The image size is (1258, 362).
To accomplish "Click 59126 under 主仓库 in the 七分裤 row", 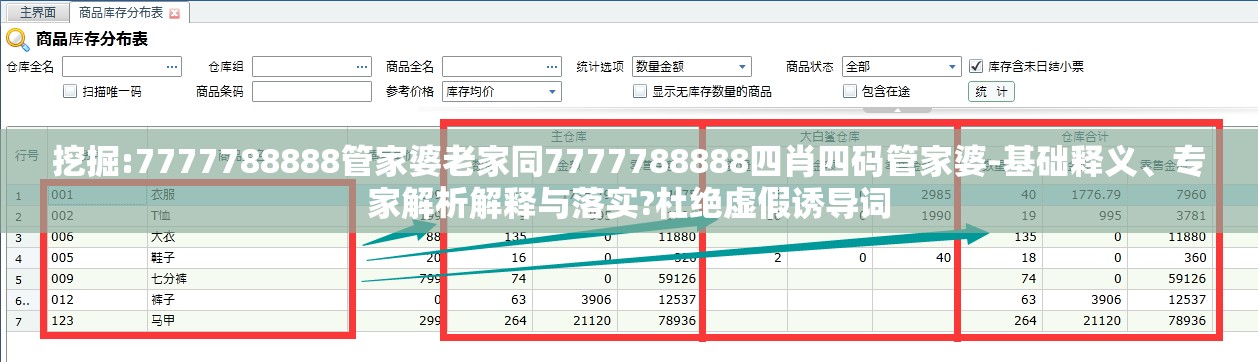I will [677, 278].
